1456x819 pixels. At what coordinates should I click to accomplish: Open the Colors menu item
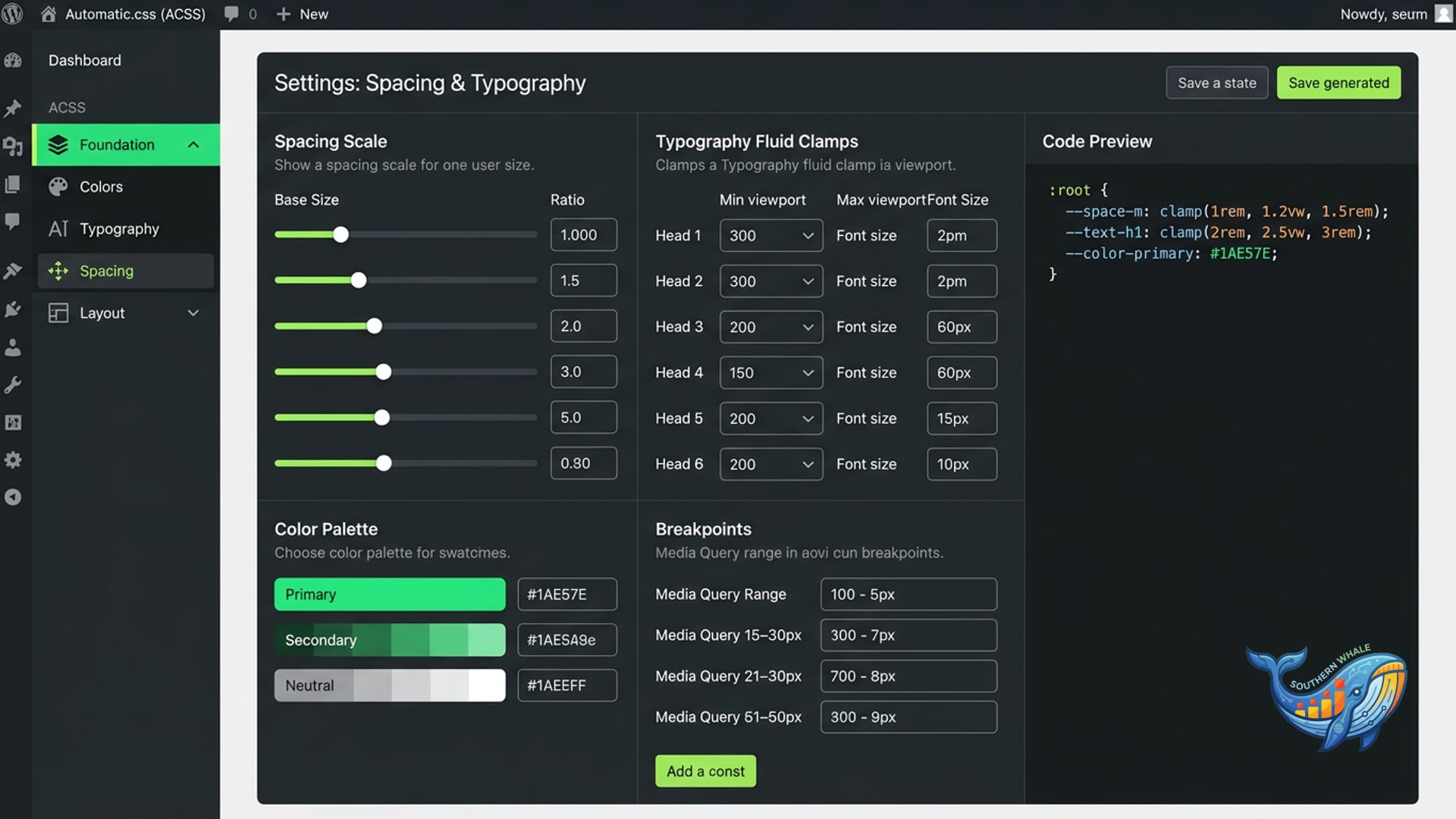click(126, 187)
